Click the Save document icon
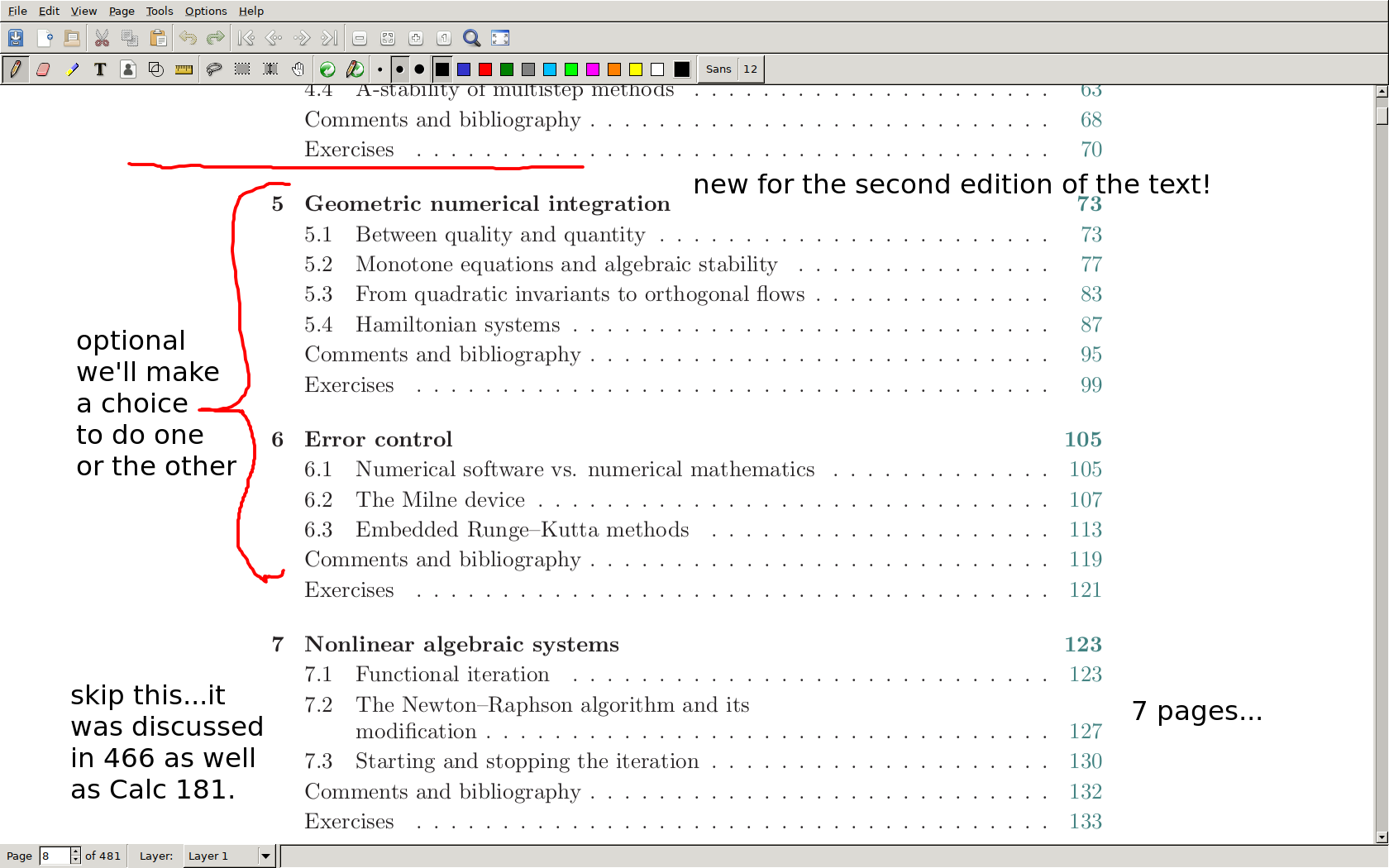 (16, 38)
